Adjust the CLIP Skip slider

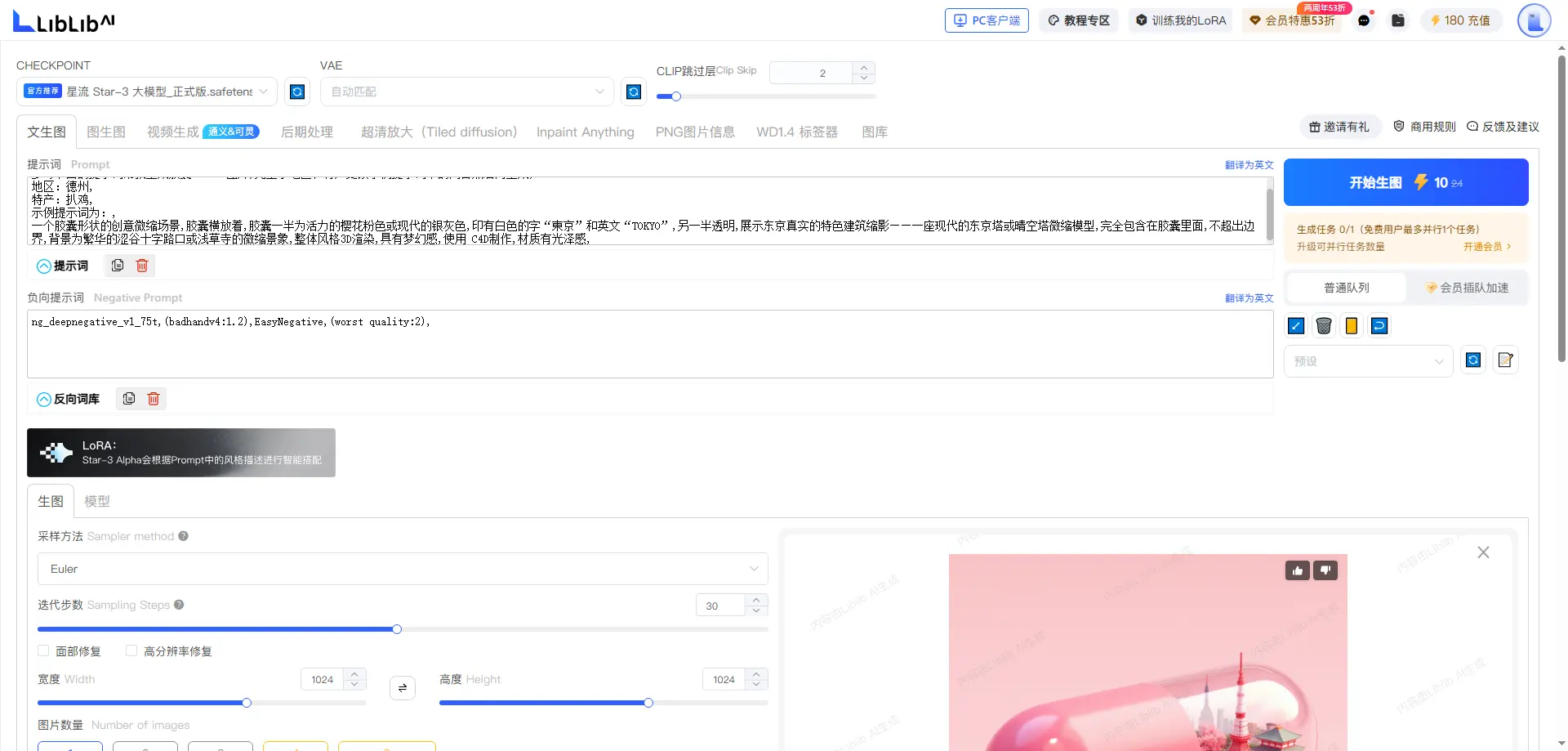click(x=766, y=96)
